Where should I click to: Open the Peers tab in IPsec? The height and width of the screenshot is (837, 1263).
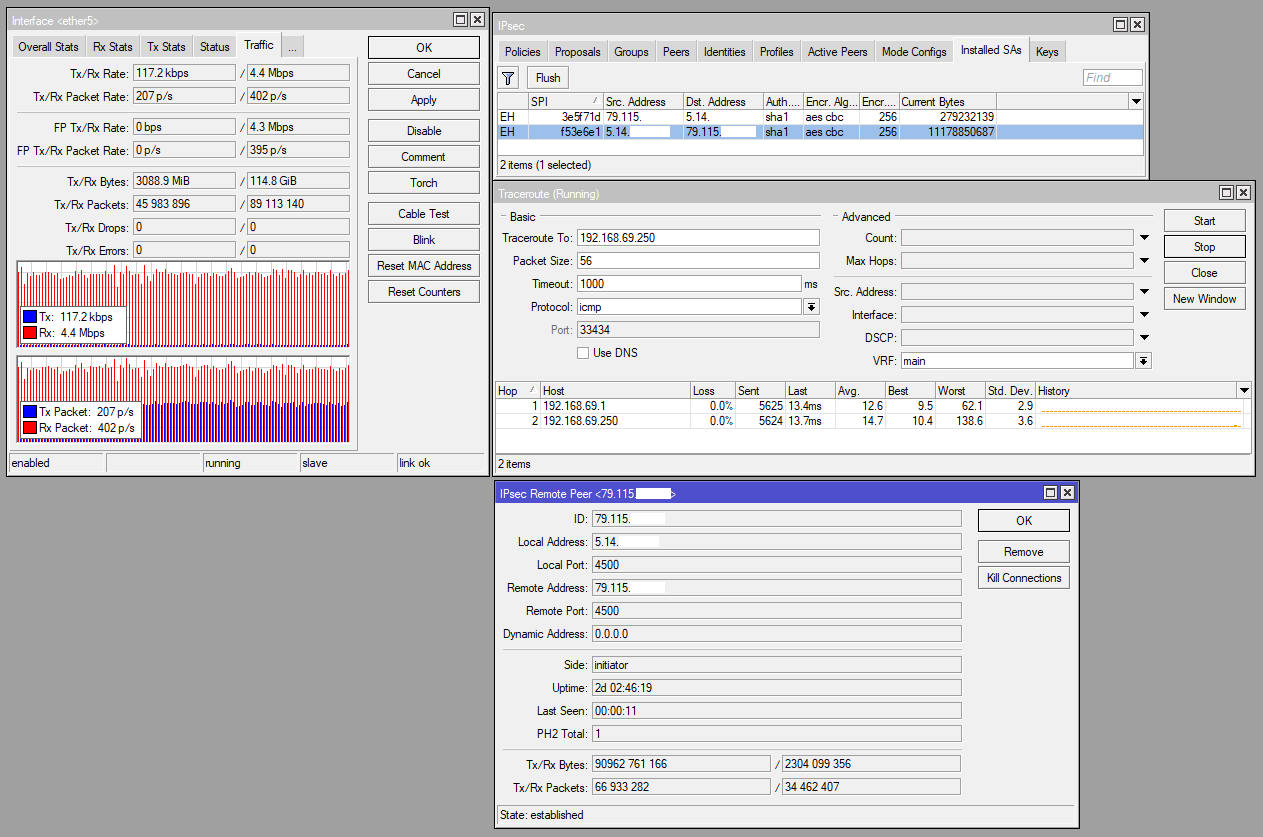676,52
